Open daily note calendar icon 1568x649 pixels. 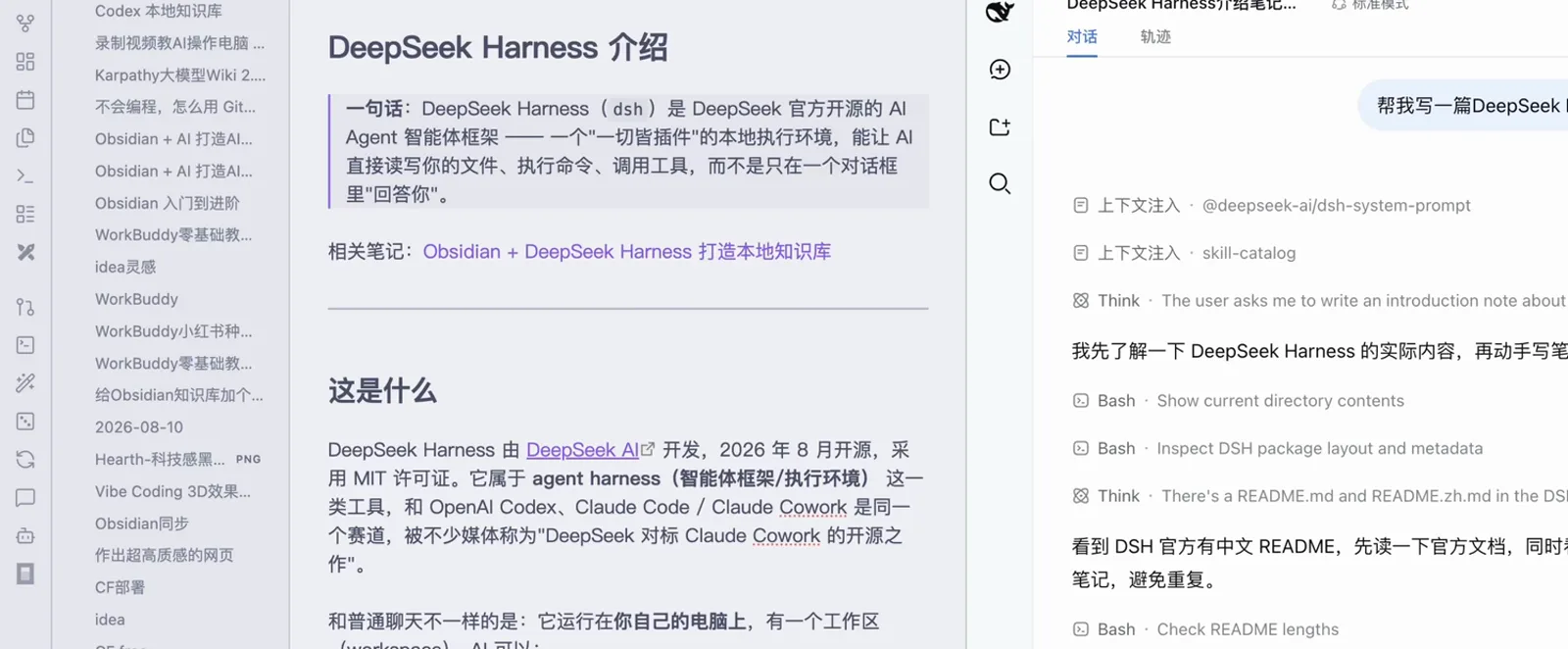point(25,99)
